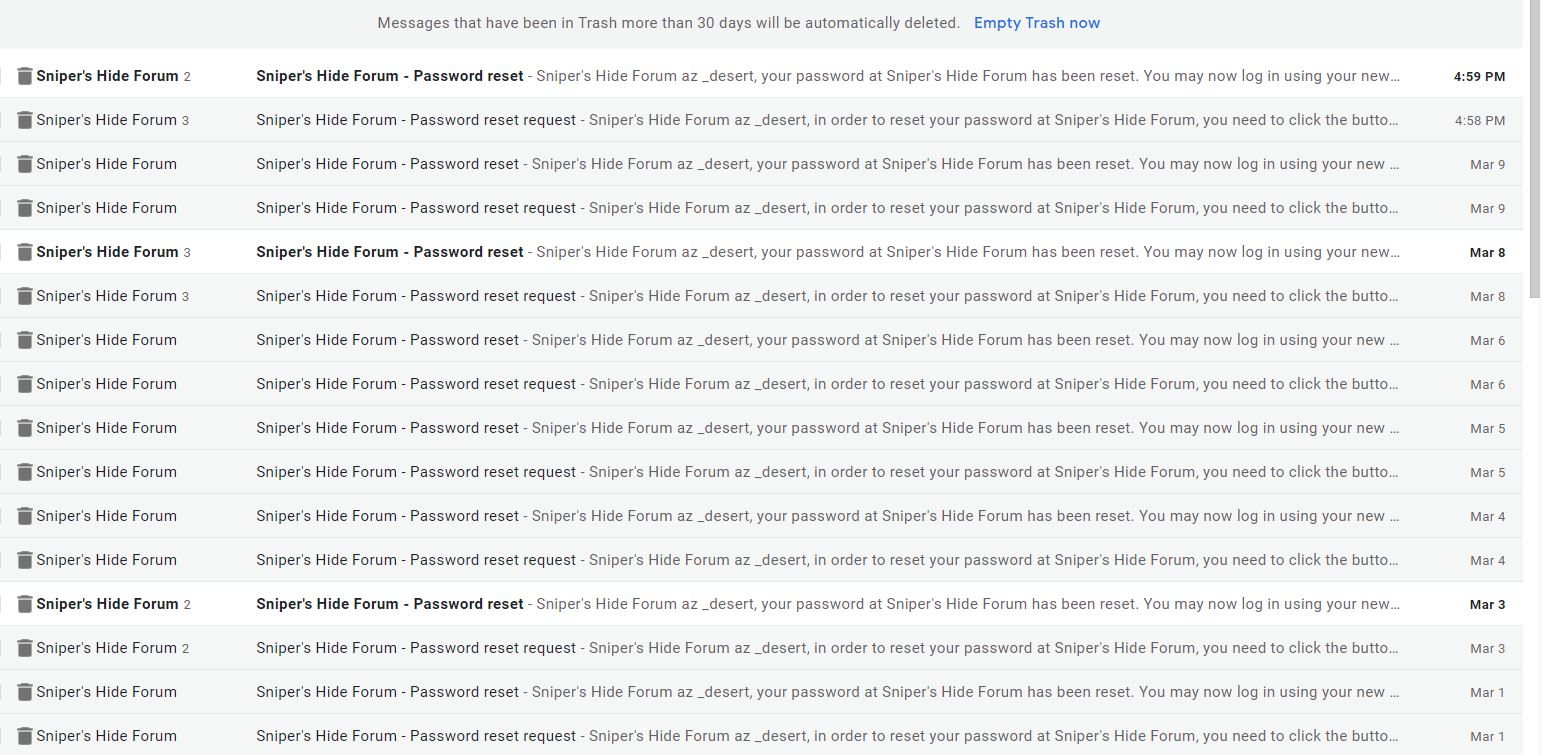The image size is (1543, 755).
Task: Open Mar 4 Password reset email
Action: [x=761, y=516]
